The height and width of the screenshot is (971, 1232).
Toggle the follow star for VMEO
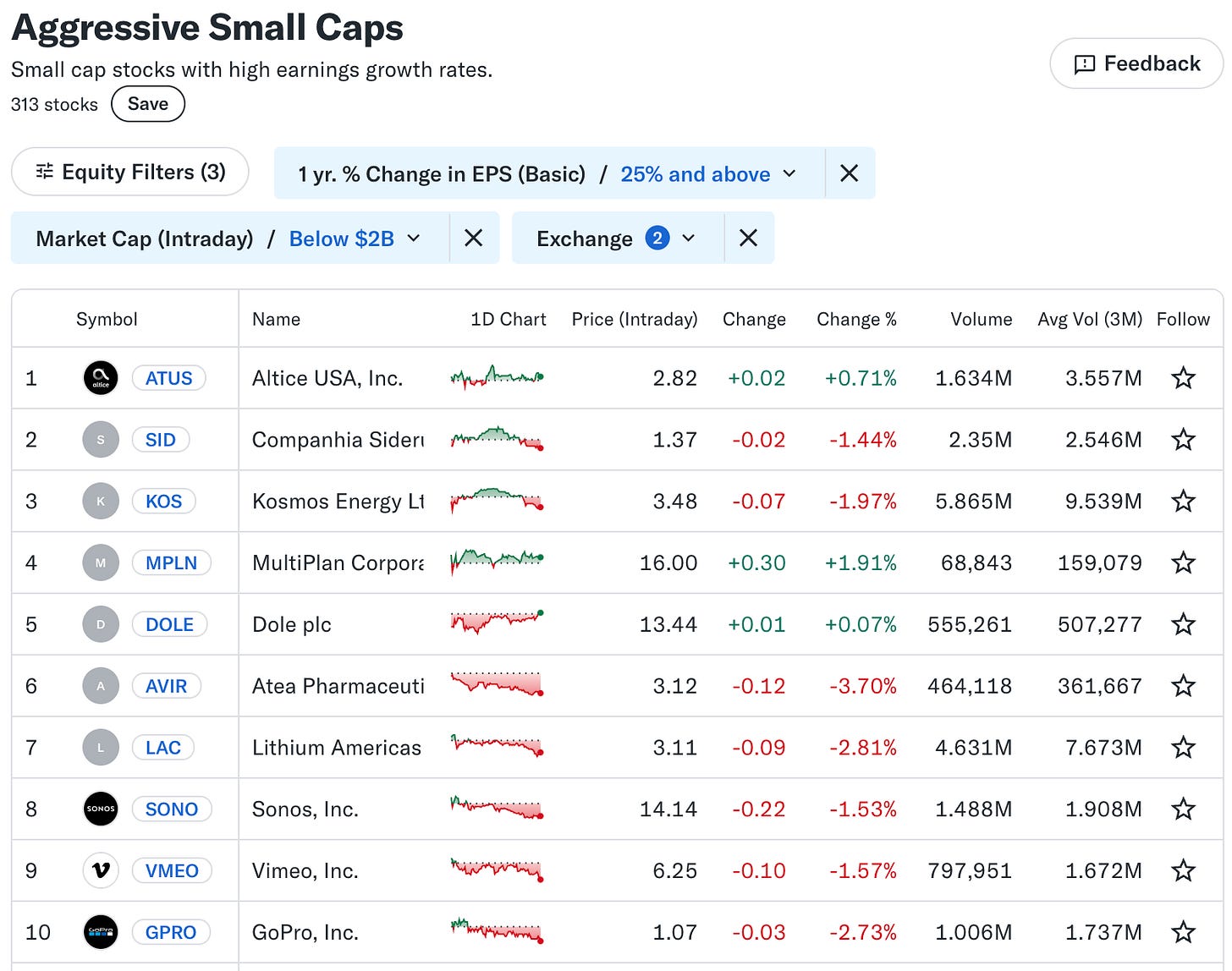[x=1183, y=870]
